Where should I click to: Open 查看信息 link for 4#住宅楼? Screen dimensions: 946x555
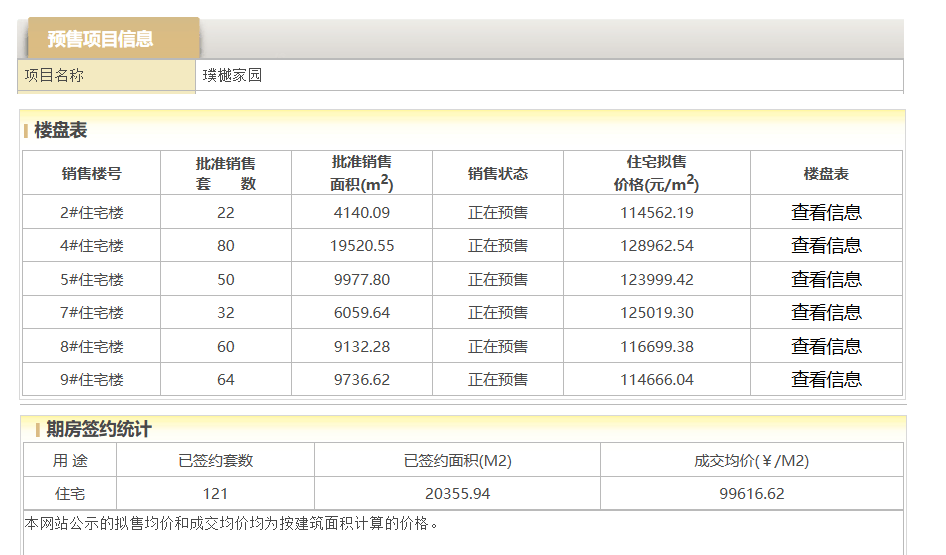826,246
